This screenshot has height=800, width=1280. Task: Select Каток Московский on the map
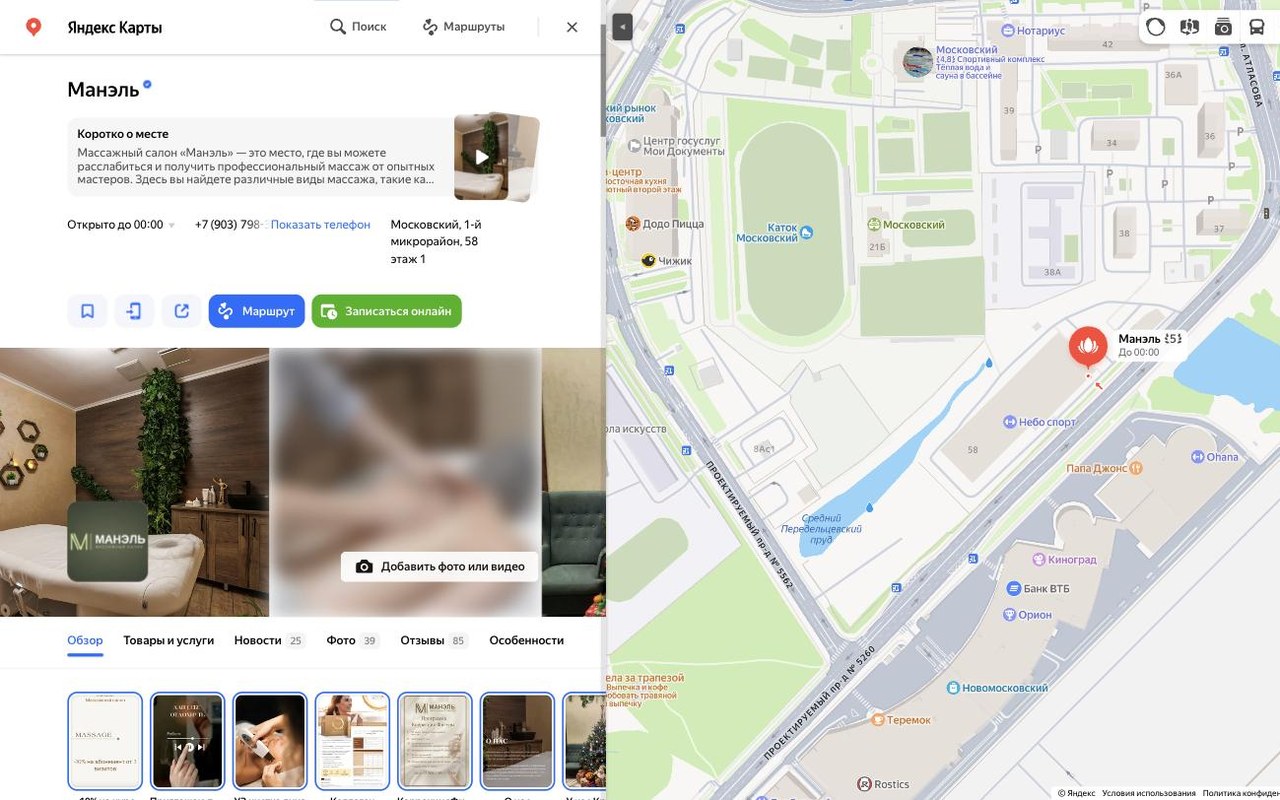click(775, 233)
